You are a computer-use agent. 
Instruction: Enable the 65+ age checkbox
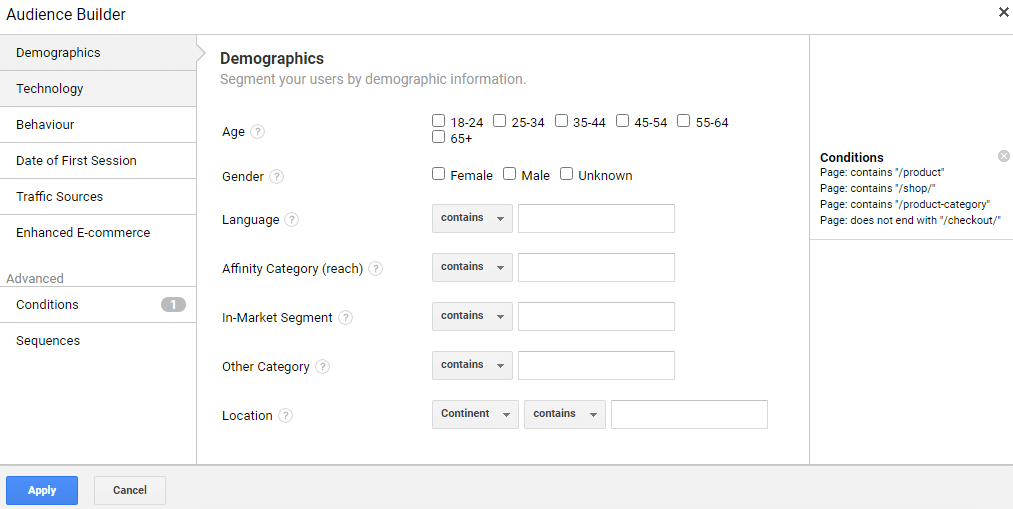(x=438, y=138)
